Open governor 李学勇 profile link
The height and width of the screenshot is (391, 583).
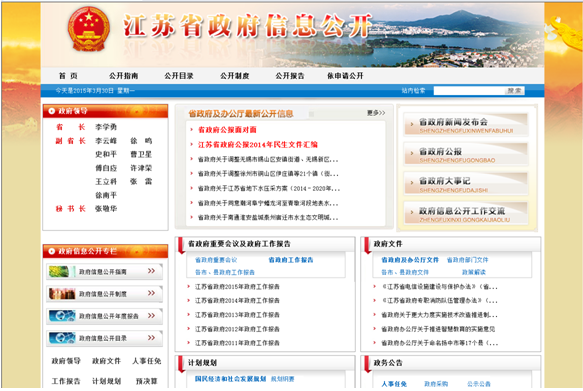click(x=106, y=127)
